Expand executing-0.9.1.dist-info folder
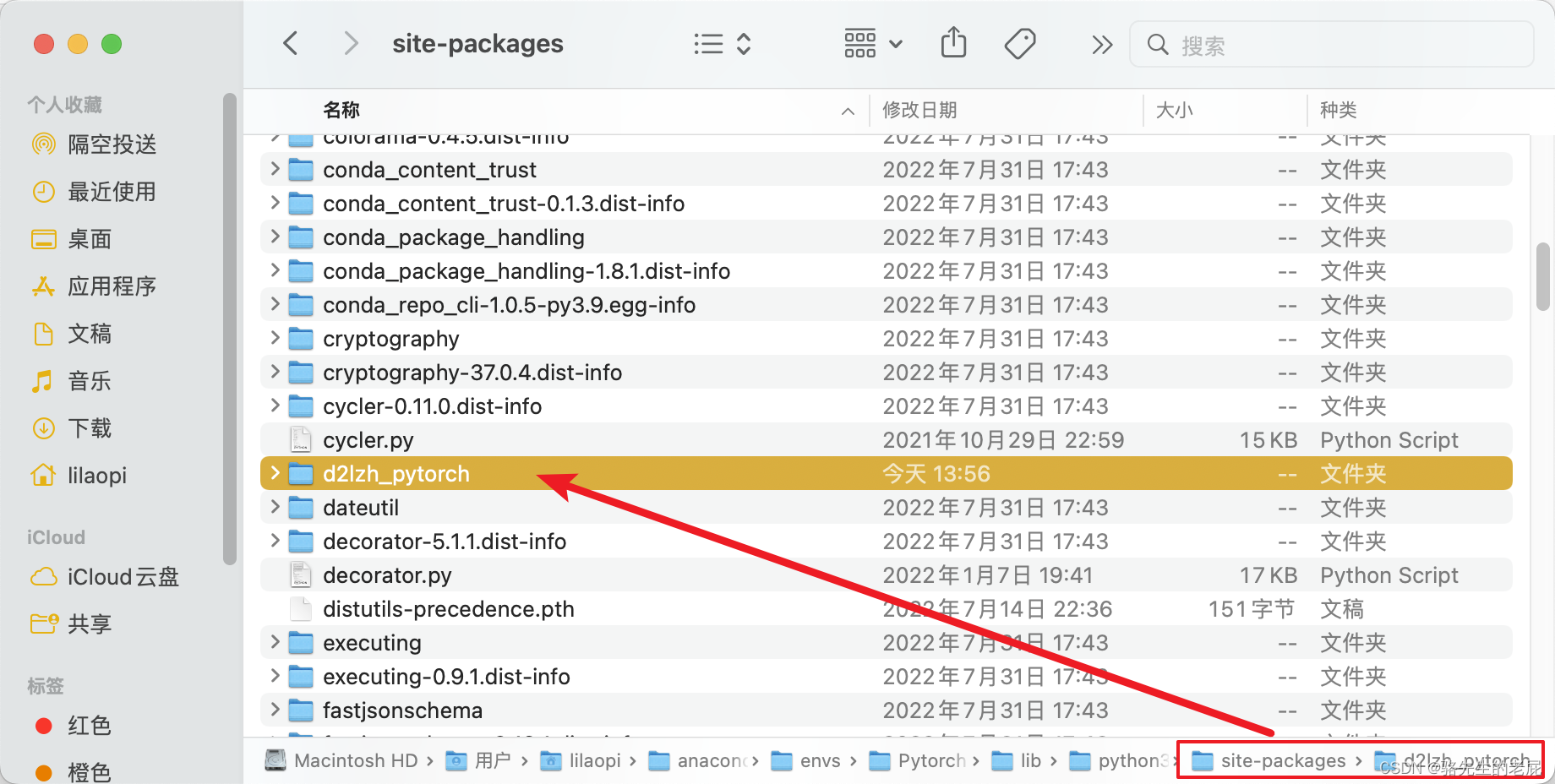 pyautogui.click(x=275, y=676)
